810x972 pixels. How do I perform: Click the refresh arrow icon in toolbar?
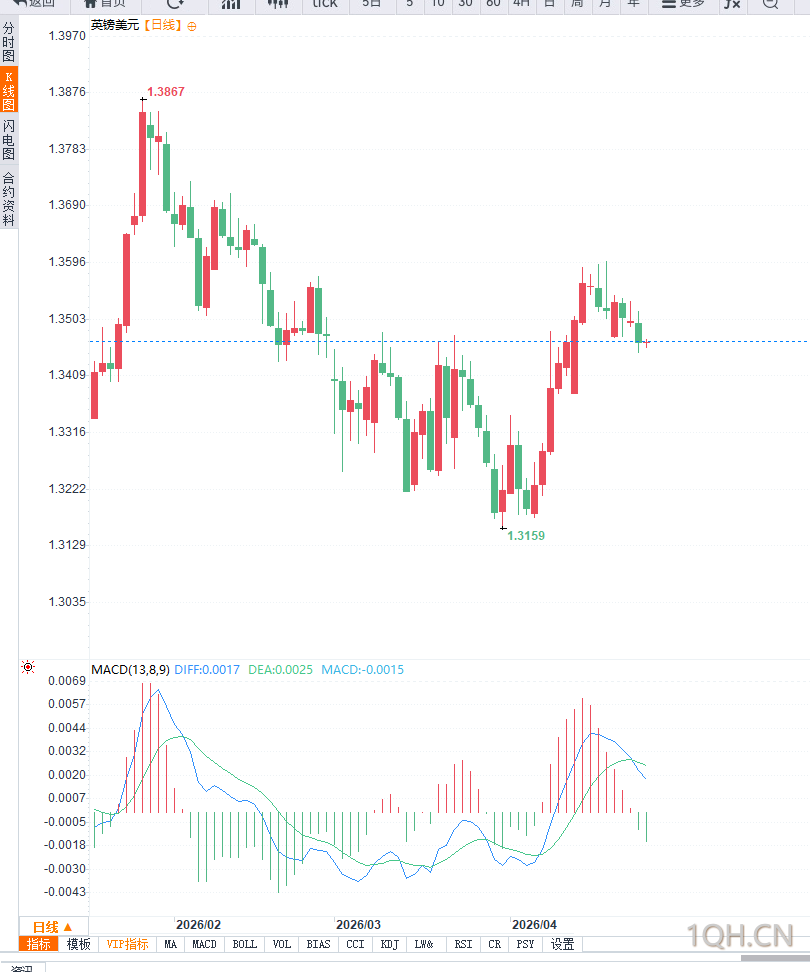click(175, 4)
